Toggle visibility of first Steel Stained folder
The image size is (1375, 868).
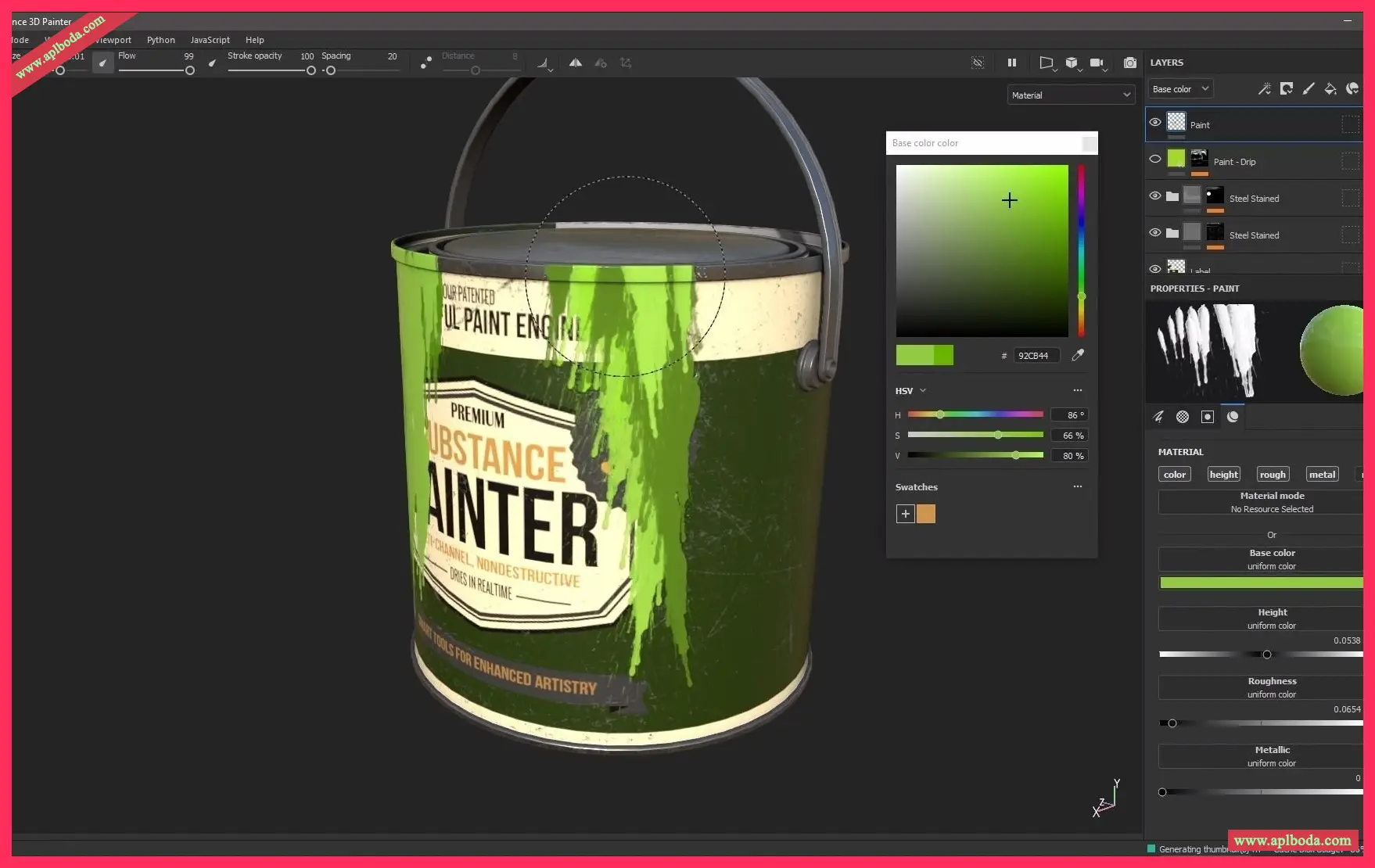[1155, 196]
